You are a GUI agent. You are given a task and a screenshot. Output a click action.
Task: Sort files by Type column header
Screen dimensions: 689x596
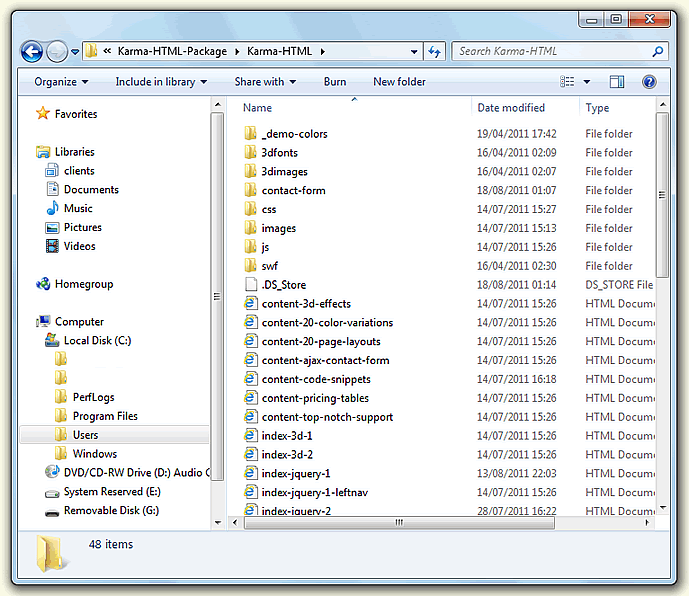coord(597,108)
